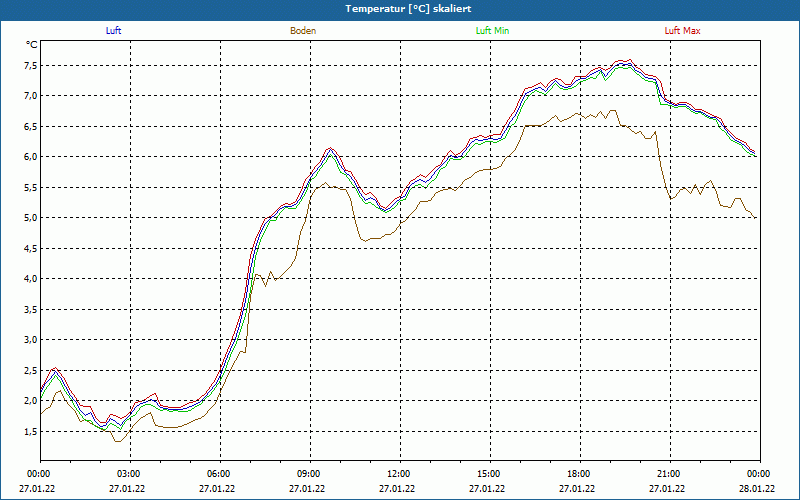Click the 2,5 y-axis value
The height and width of the screenshot is (500, 800).
[x=31, y=370]
